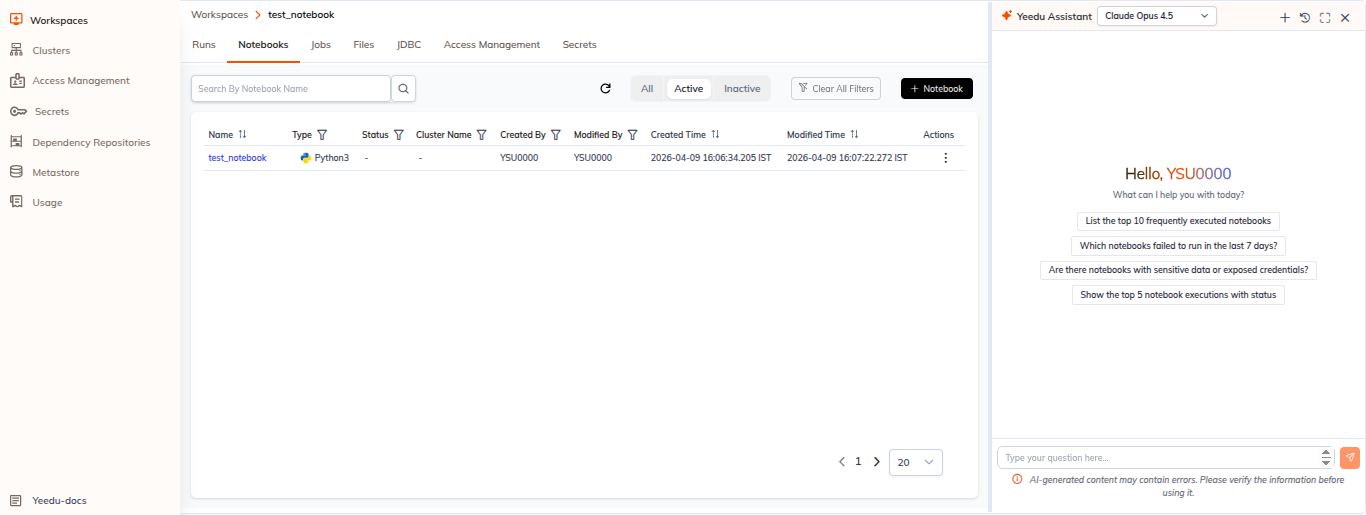Refresh the notebooks list
Image resolution: width=1366 pixels, height=515 pixels.
pos(605,89)
